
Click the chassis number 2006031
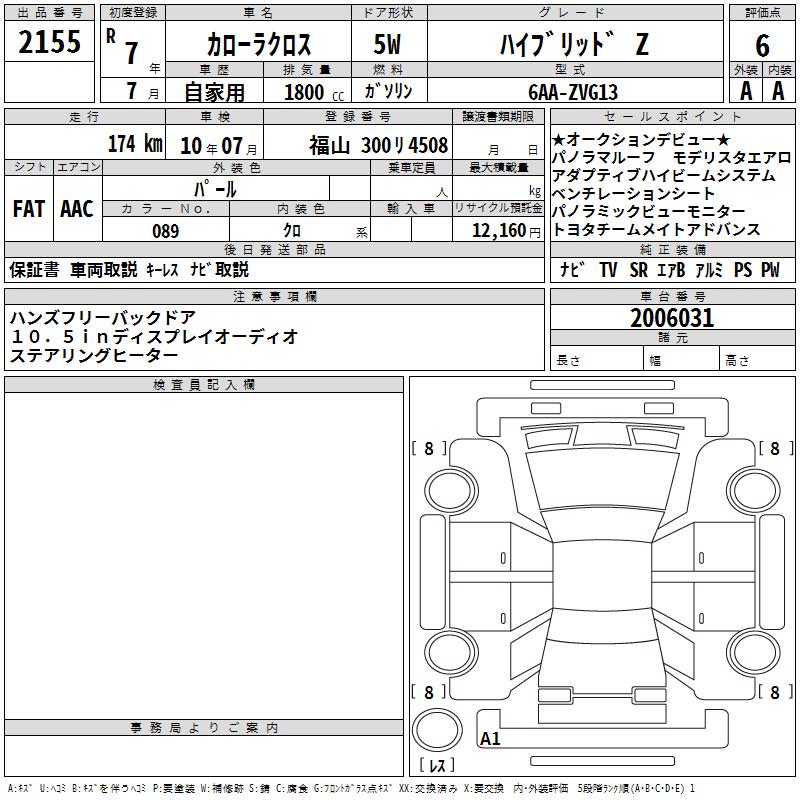(672, 318)
